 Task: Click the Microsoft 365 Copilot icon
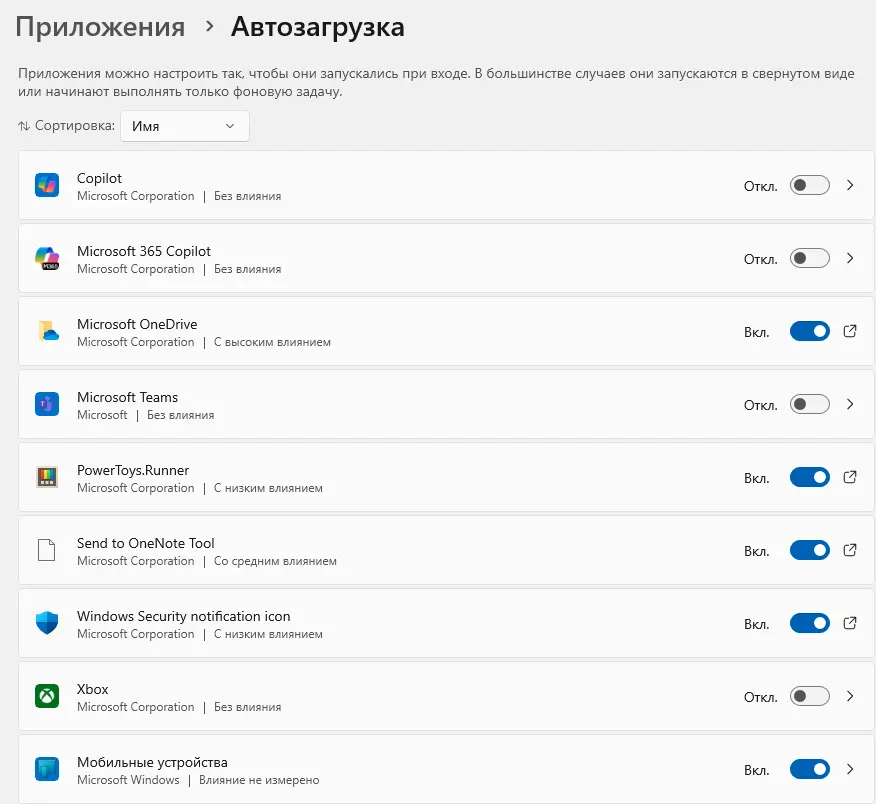tap(47, 258)
